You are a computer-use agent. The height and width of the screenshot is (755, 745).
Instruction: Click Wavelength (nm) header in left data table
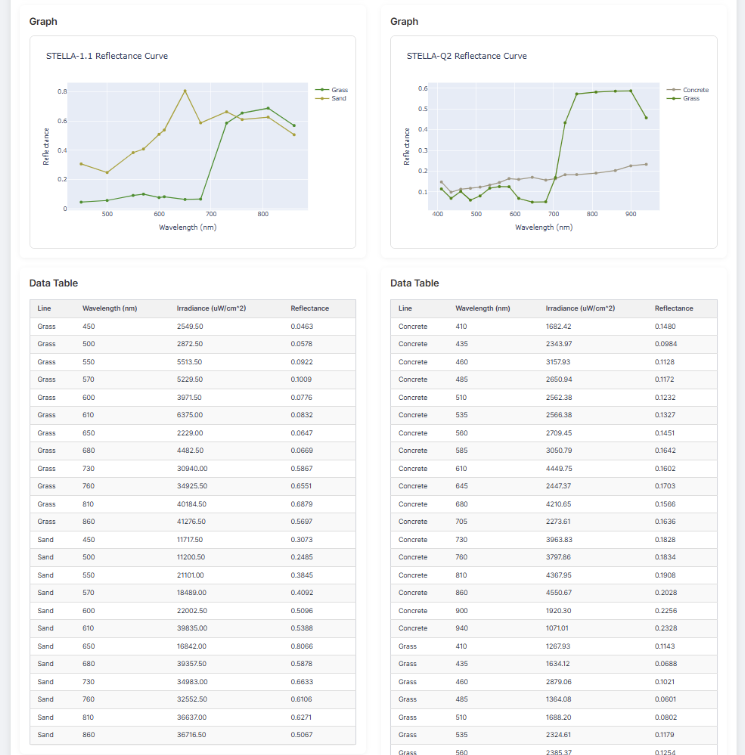[x=109, y=308]
